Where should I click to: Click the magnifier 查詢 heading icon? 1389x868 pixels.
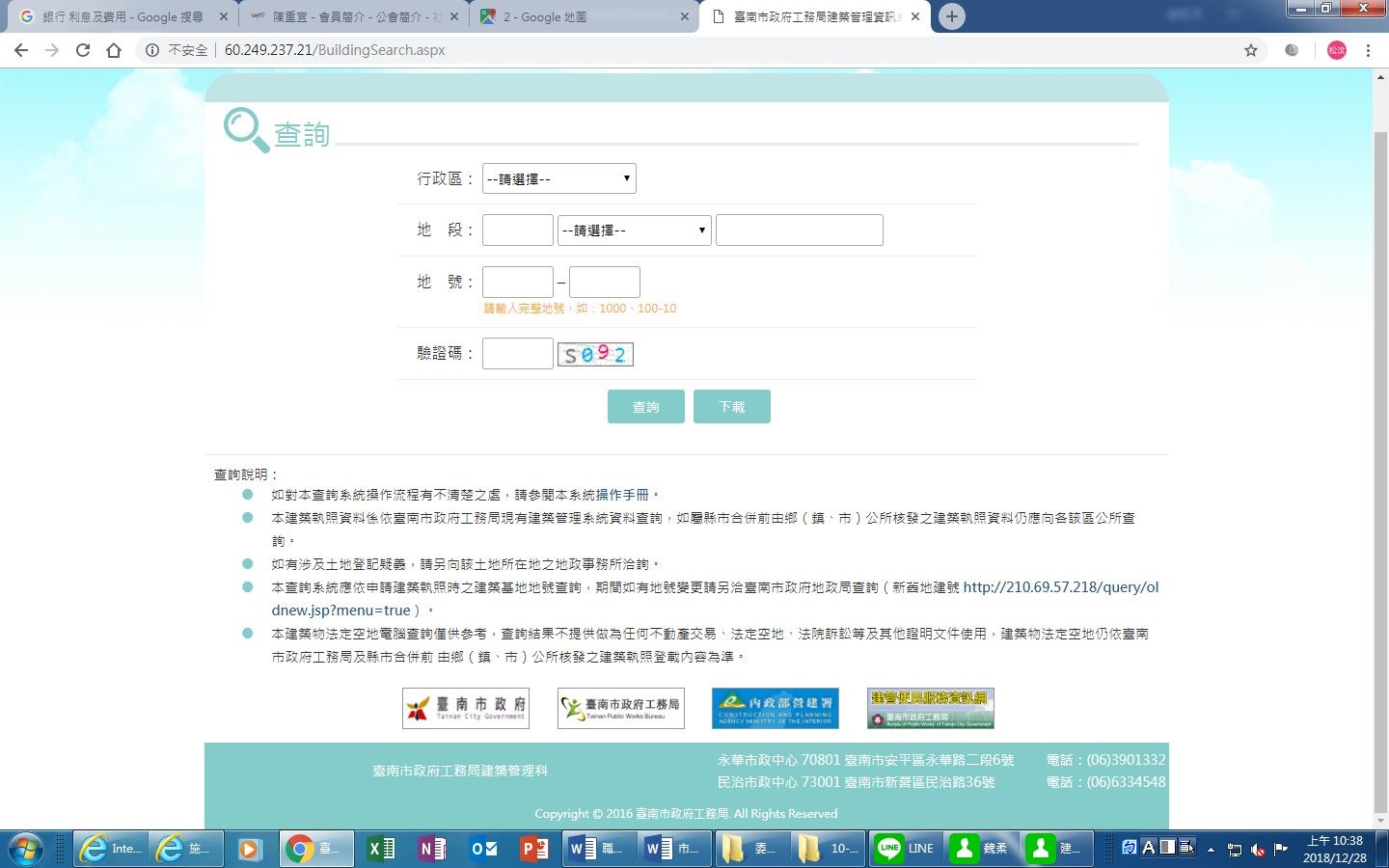click(x=246, y=130)
